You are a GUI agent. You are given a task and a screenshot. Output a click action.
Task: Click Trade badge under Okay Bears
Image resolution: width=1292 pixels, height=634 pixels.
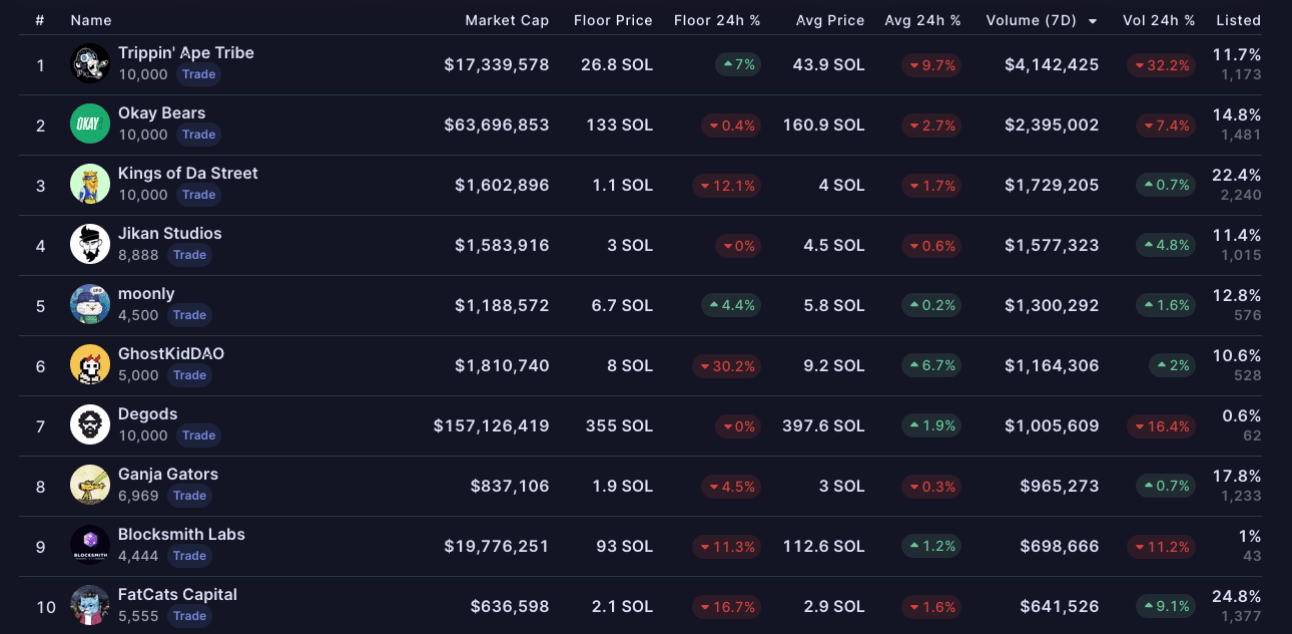click(199, 134)
